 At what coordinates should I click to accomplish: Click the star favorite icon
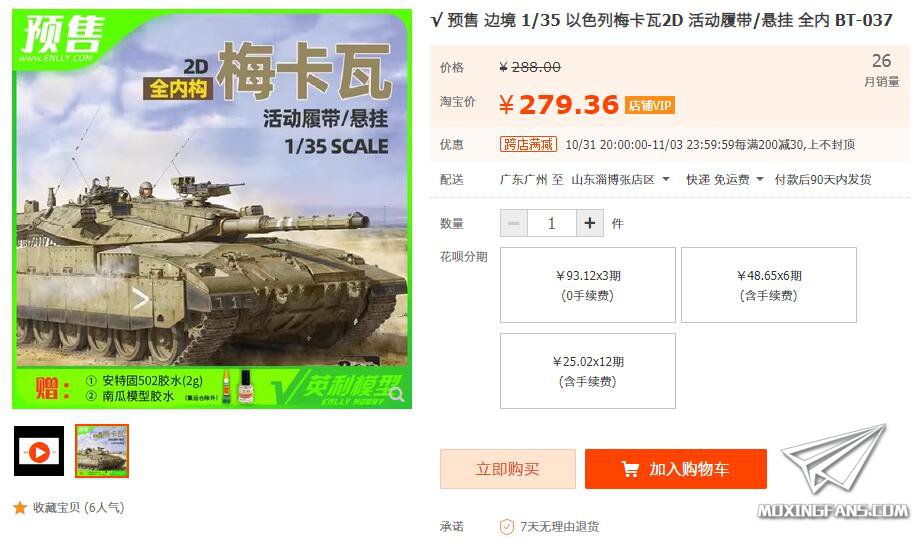(20, 507)
